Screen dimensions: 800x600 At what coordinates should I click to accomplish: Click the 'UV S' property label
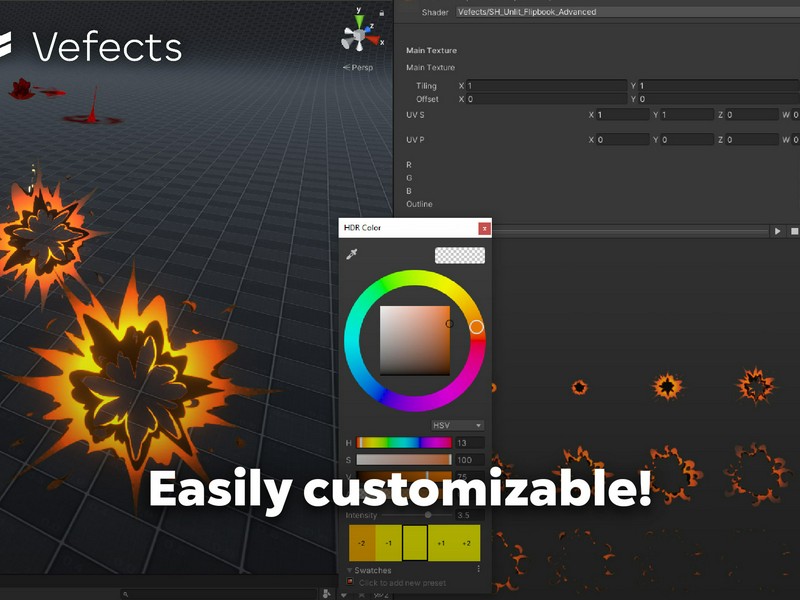[415, 115]
